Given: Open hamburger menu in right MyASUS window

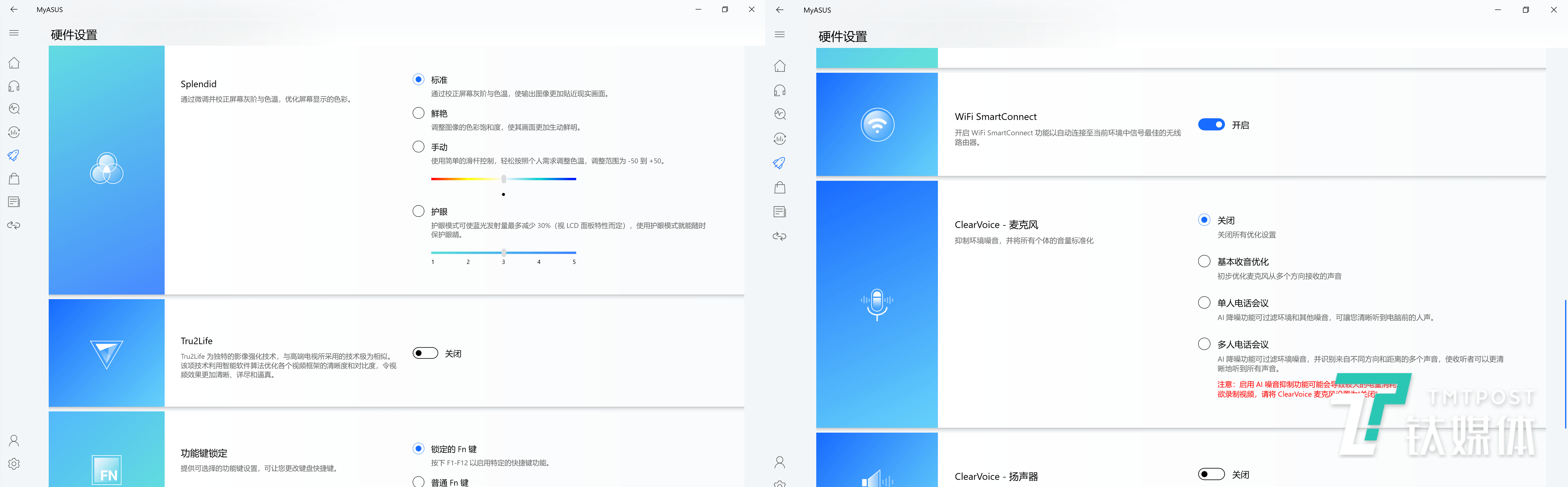Looking at the screenshot, I should pos(780,35).
